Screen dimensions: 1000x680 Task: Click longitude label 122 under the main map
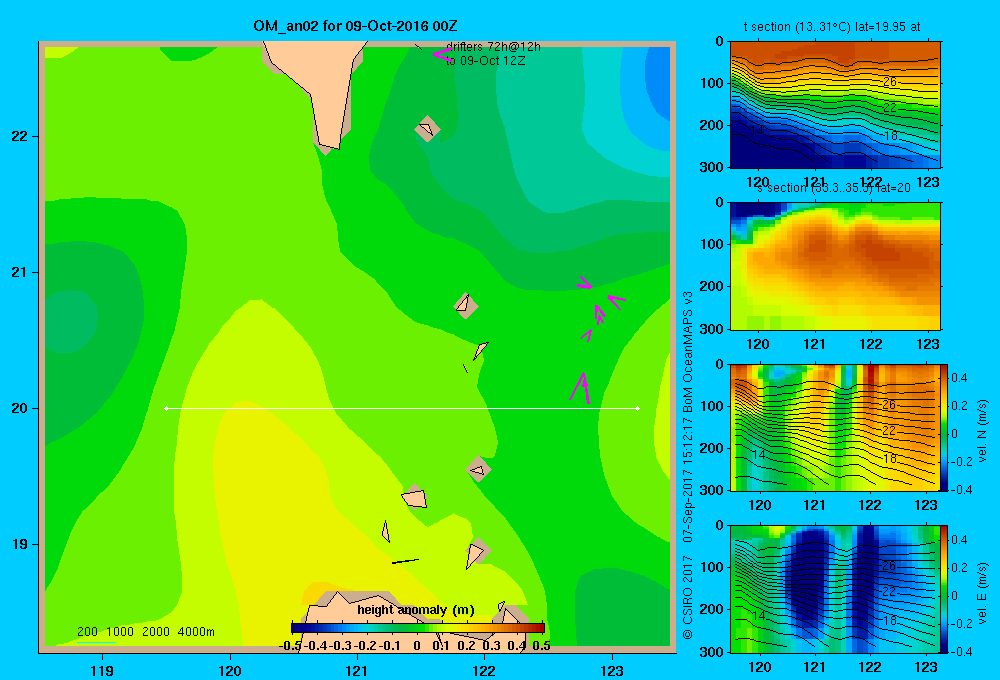pyautogui.click(x=484, y=670)
